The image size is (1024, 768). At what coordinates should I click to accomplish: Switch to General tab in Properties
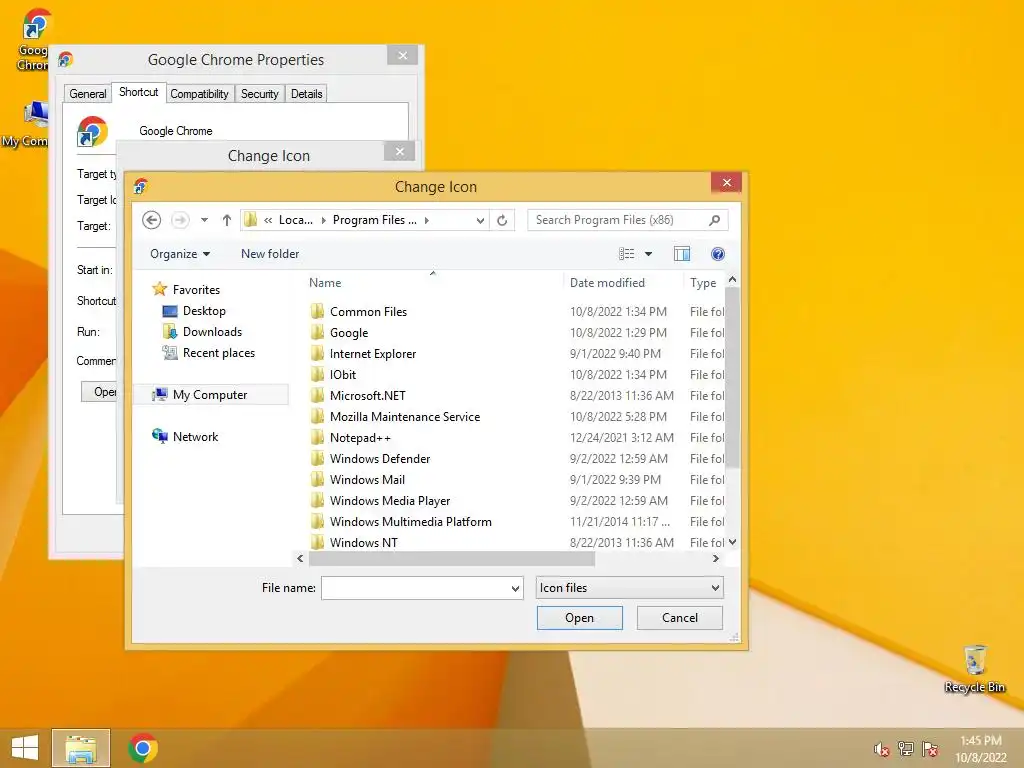point(88,94)
